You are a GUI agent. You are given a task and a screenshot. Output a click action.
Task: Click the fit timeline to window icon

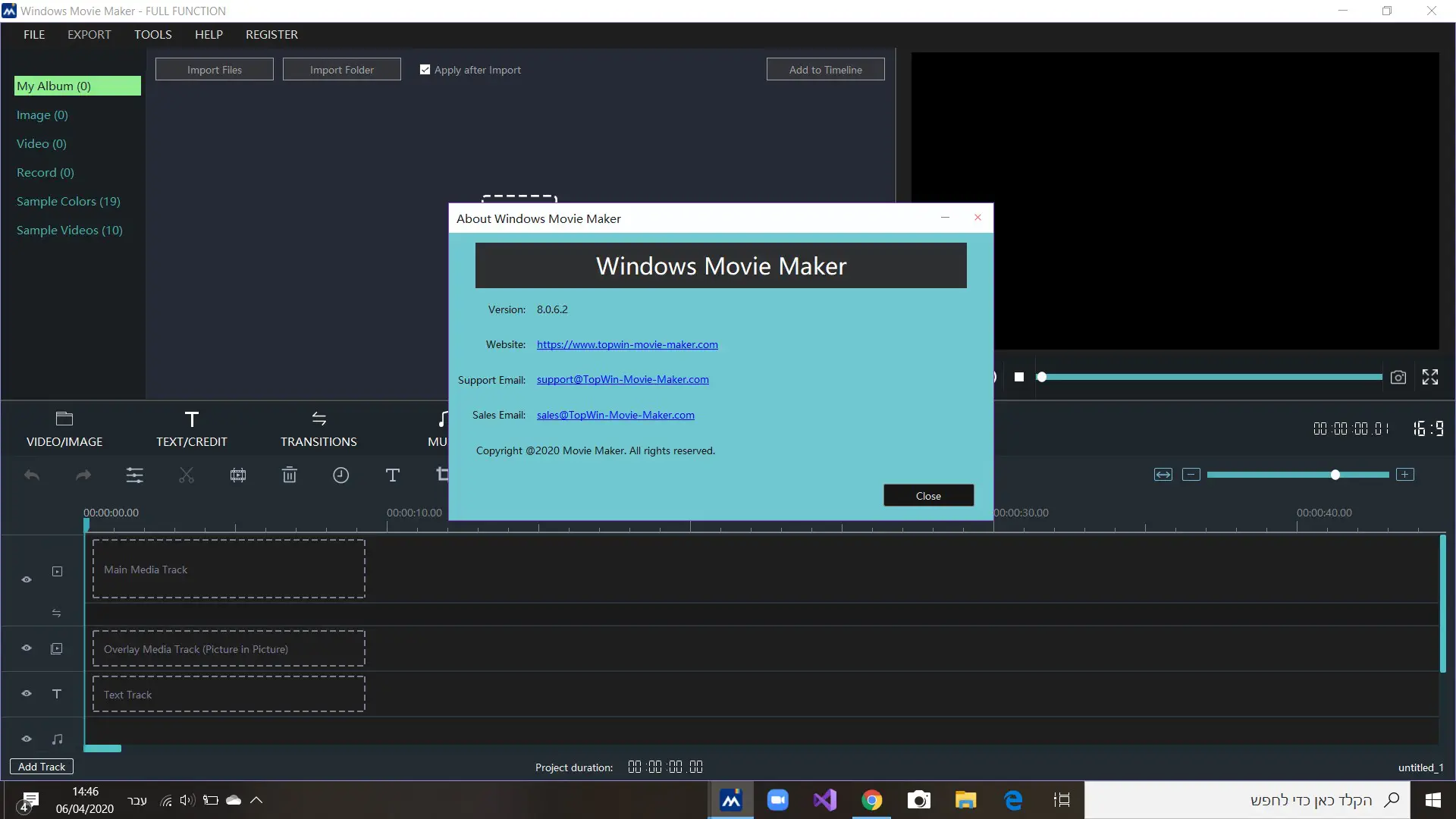click(x=1163, y=475)
